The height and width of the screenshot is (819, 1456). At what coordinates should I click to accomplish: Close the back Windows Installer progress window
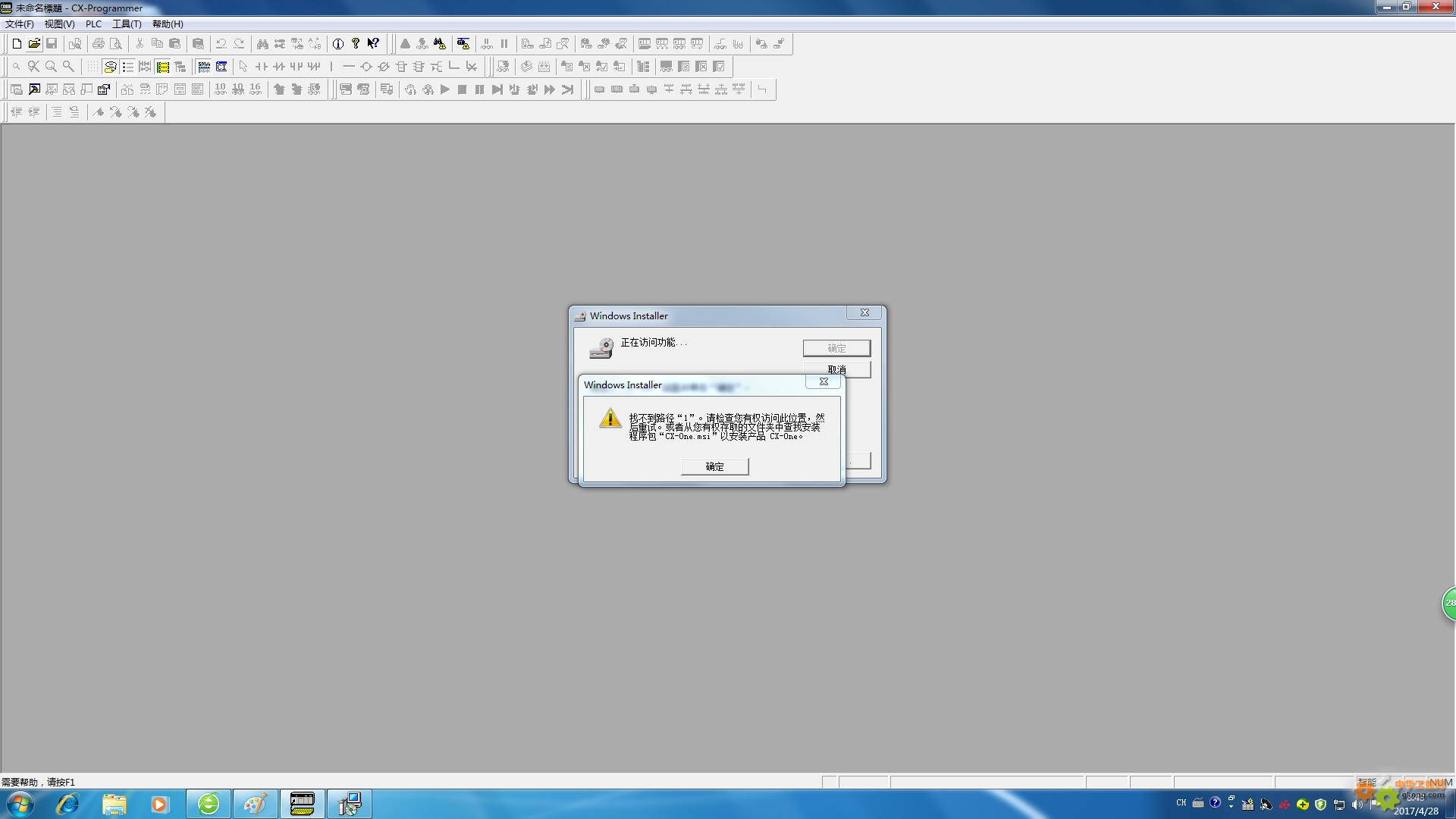tap(864, 312)
